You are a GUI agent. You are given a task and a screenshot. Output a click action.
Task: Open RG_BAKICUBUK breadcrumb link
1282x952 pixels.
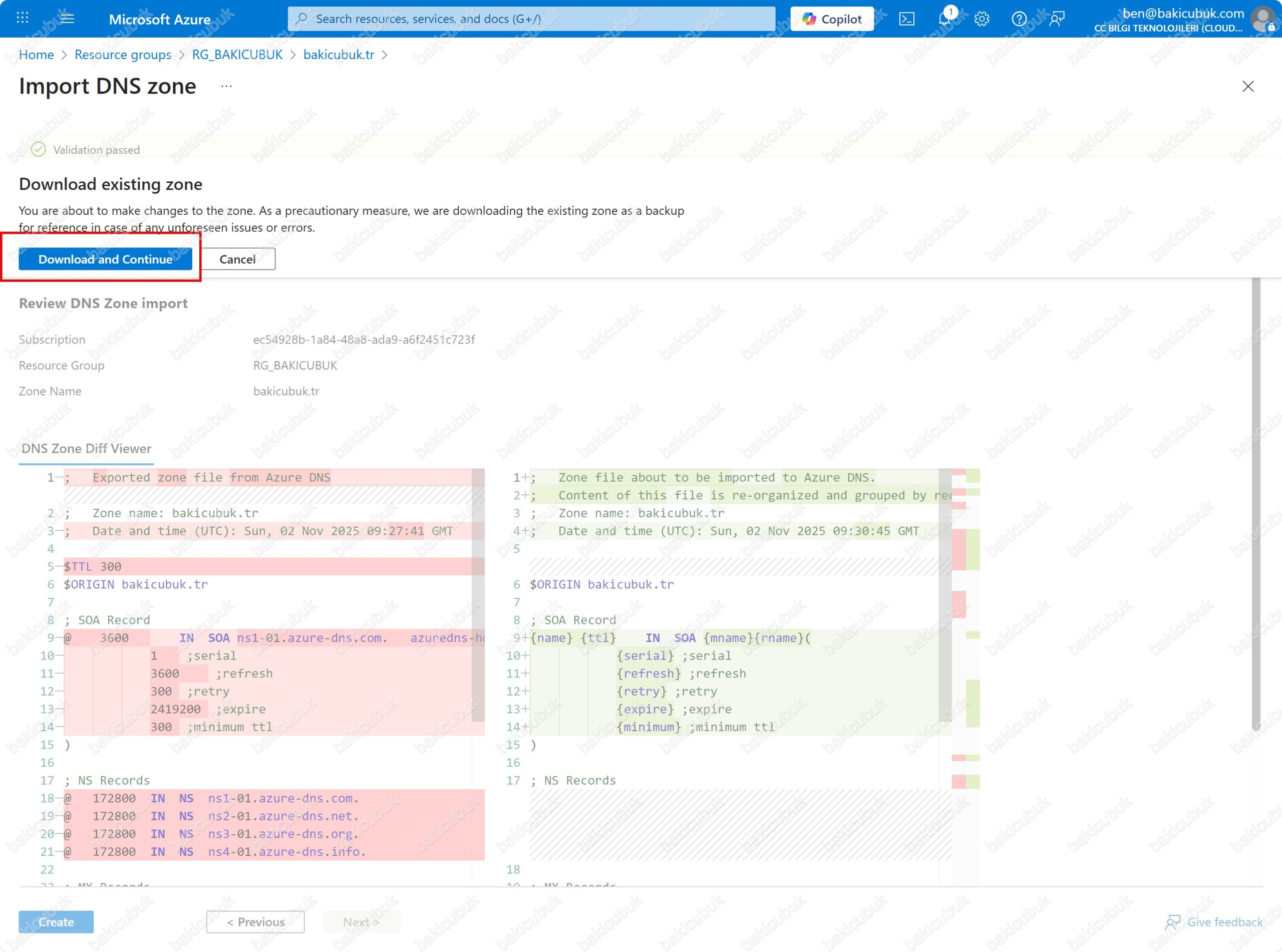237,55
